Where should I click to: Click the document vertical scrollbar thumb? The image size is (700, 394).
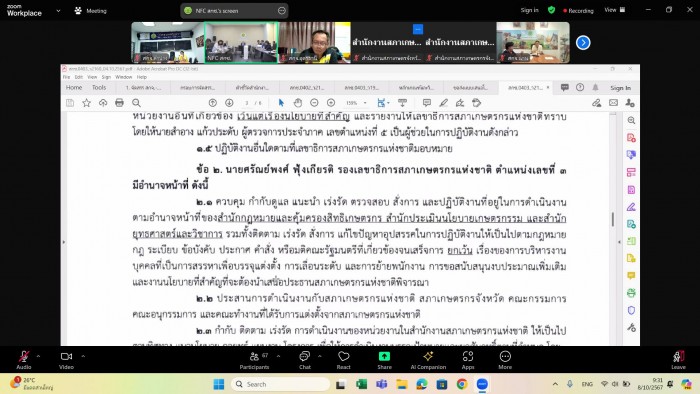[612, 219]
